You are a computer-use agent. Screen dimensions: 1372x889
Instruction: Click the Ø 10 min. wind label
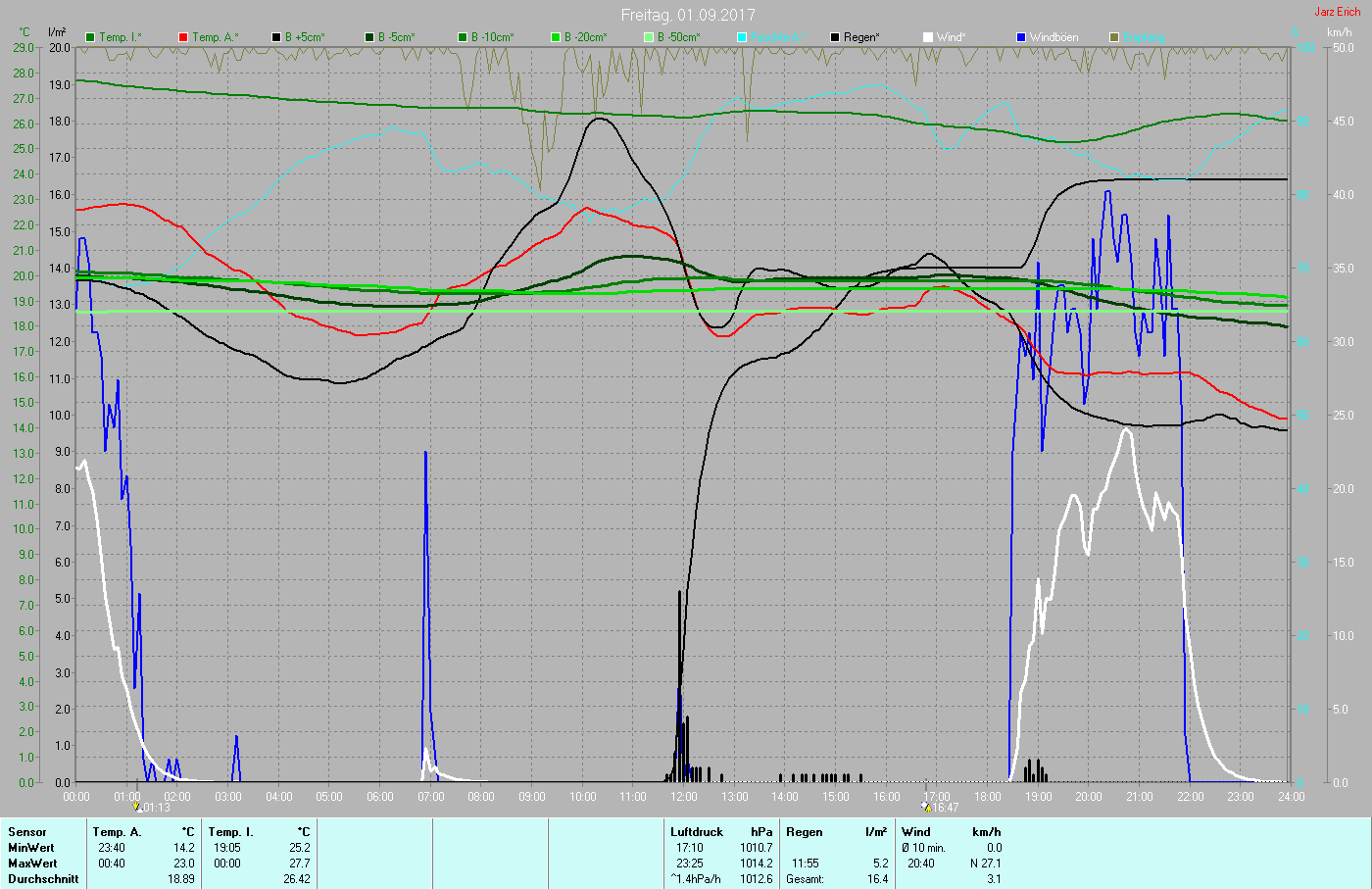(x=923, y=848)
